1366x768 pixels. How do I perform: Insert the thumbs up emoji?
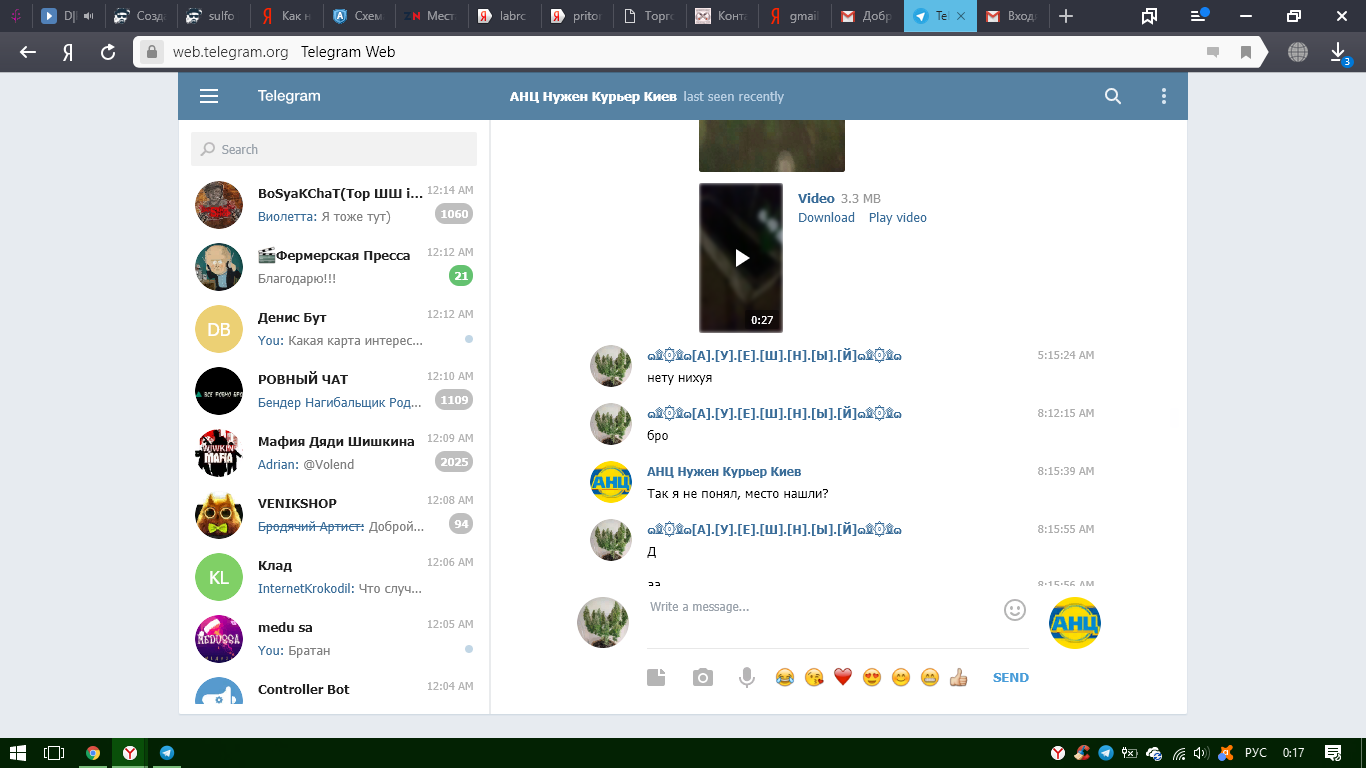(x=959, y=677)
